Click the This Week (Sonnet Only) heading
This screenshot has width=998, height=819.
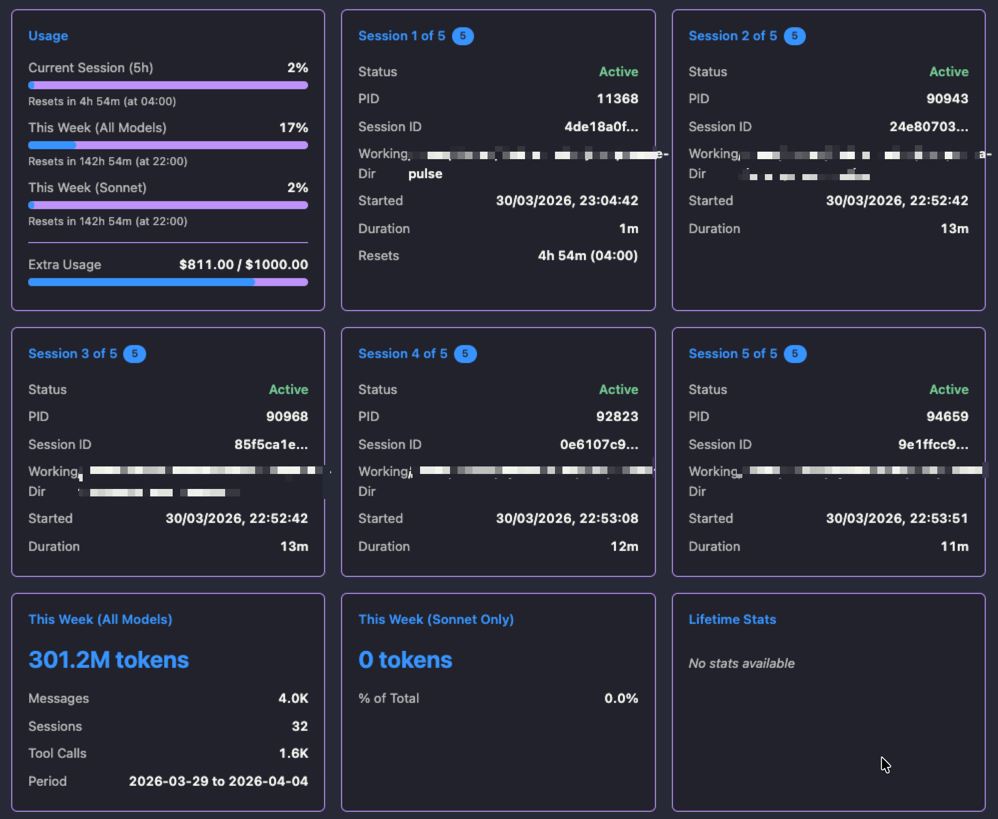pyautogui.click(x=436, y=619)
